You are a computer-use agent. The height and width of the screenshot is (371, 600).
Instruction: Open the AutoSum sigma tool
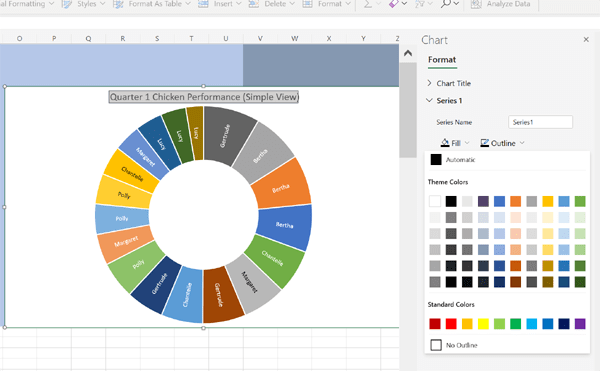pyautogui.click(x=368, y=4)
